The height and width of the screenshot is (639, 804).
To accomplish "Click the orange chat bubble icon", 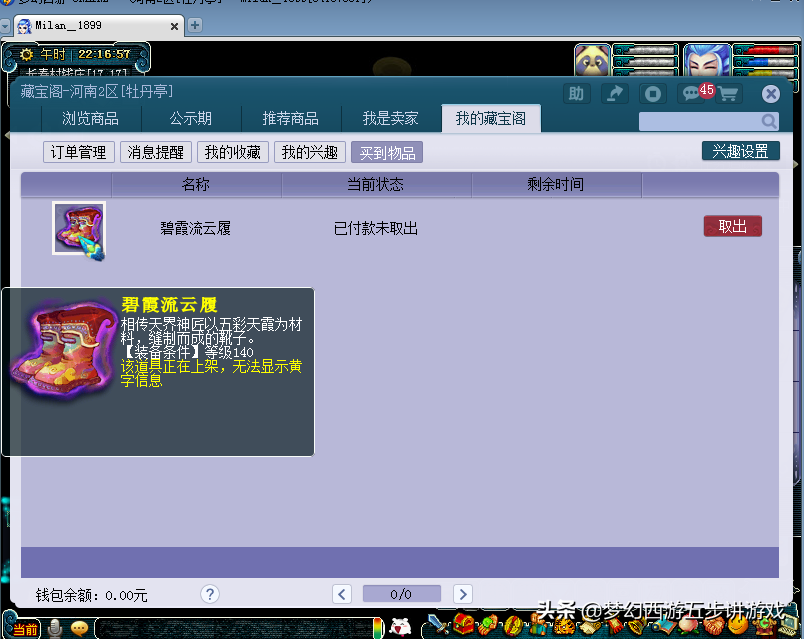I will click(x=79, y=628).
